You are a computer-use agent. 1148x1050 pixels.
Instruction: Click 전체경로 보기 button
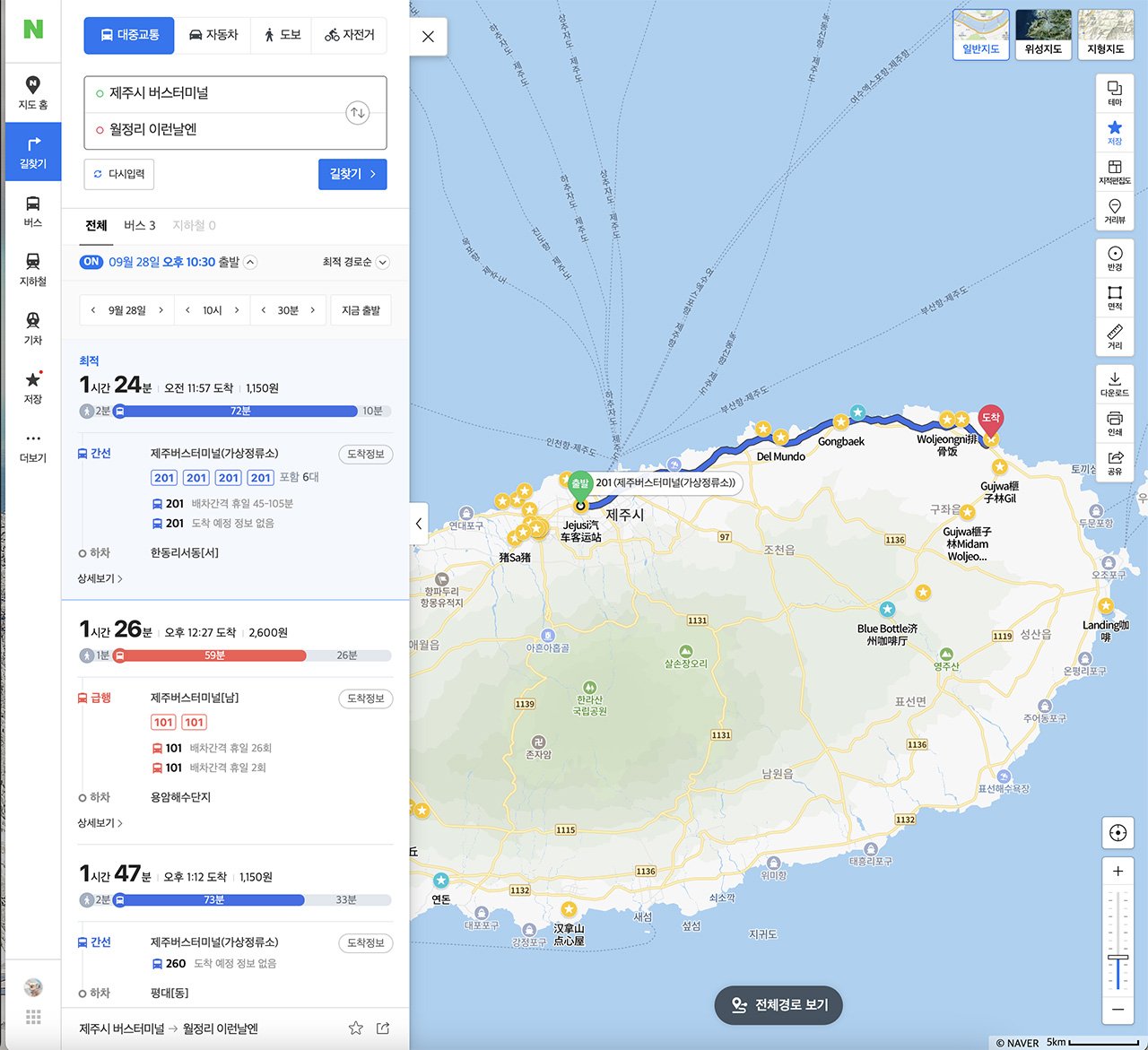pyautogui.click(x=778, y=1005)
